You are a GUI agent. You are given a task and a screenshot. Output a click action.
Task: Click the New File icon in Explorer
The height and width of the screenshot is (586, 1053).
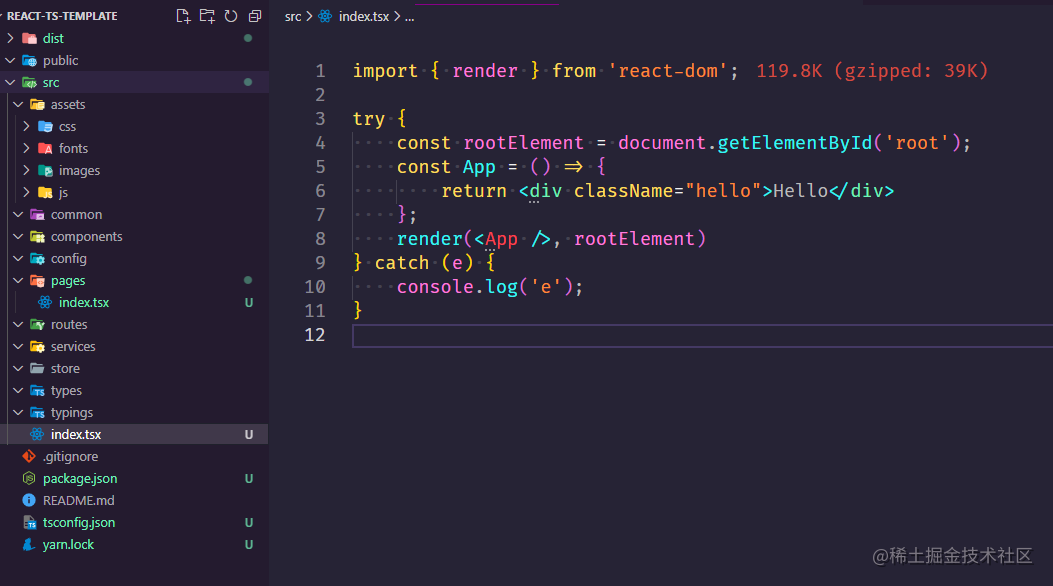(x=183, y=15)
